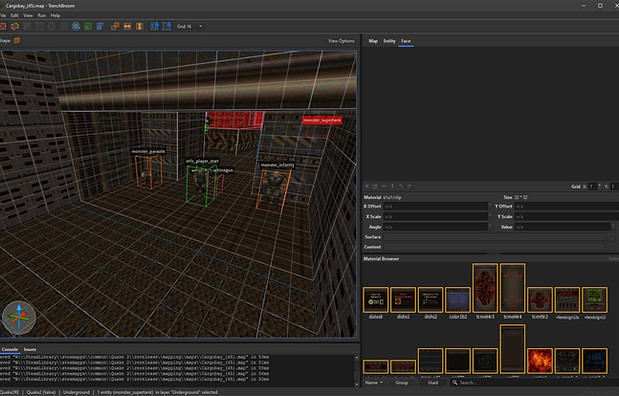Click the orange cube Shape icon
Image resolution: width=619 pixels, height=396 pixels.
click(17, 40)
